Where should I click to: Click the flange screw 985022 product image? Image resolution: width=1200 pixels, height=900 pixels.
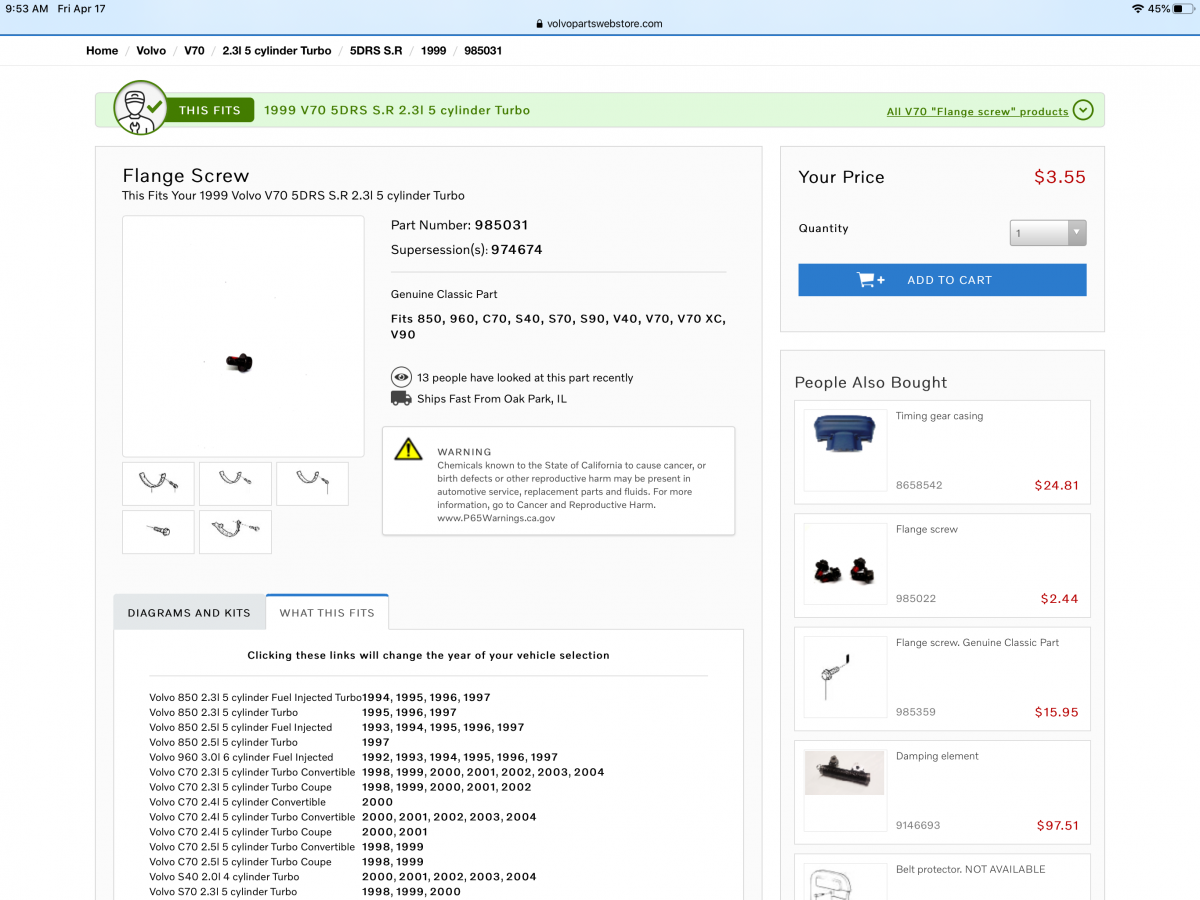point(845,564)
